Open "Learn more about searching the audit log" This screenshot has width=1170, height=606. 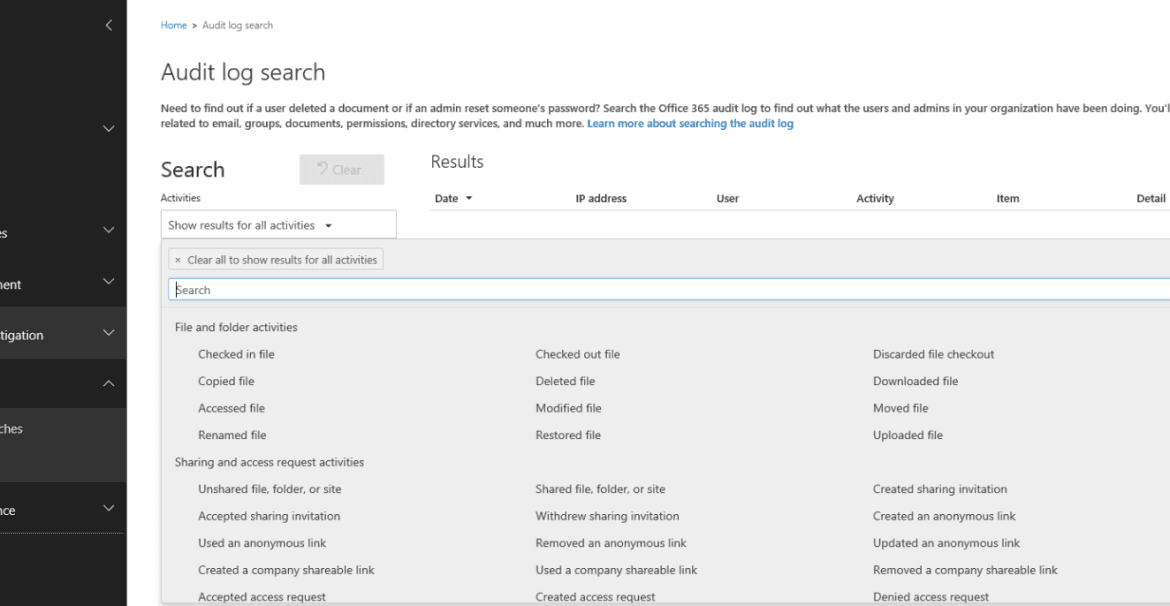pos(690,123)
